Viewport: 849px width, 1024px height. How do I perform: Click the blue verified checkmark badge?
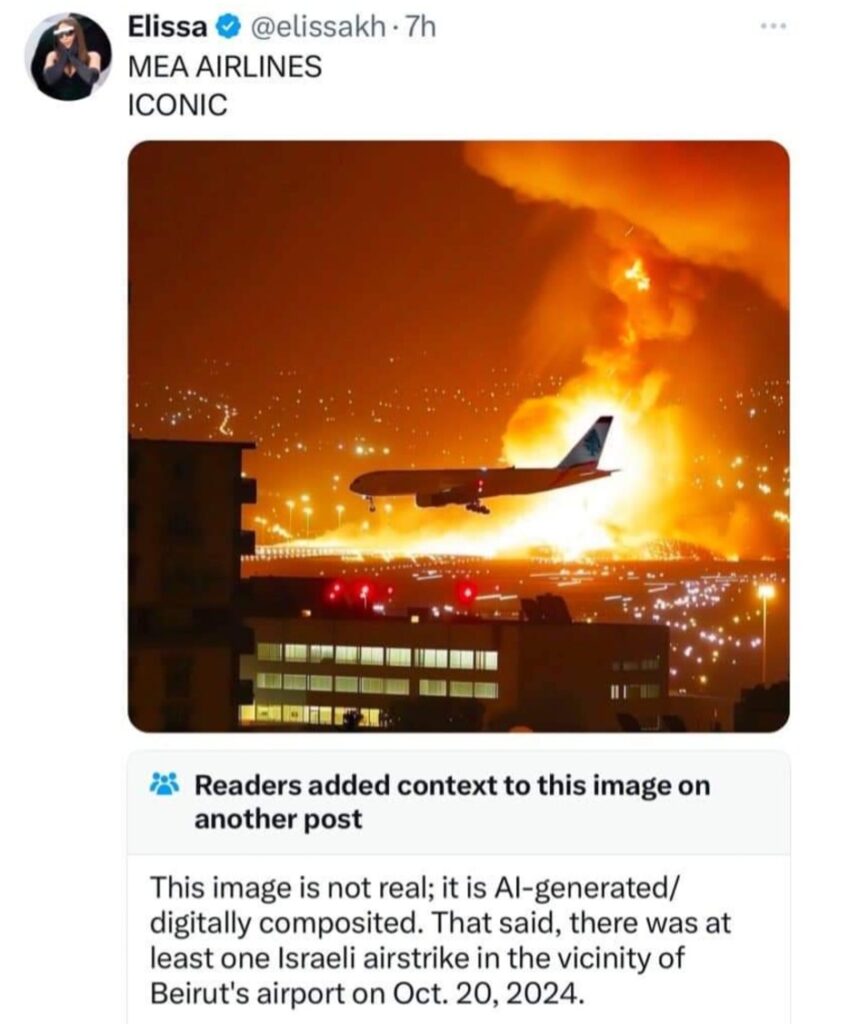[x=225, y=27]
